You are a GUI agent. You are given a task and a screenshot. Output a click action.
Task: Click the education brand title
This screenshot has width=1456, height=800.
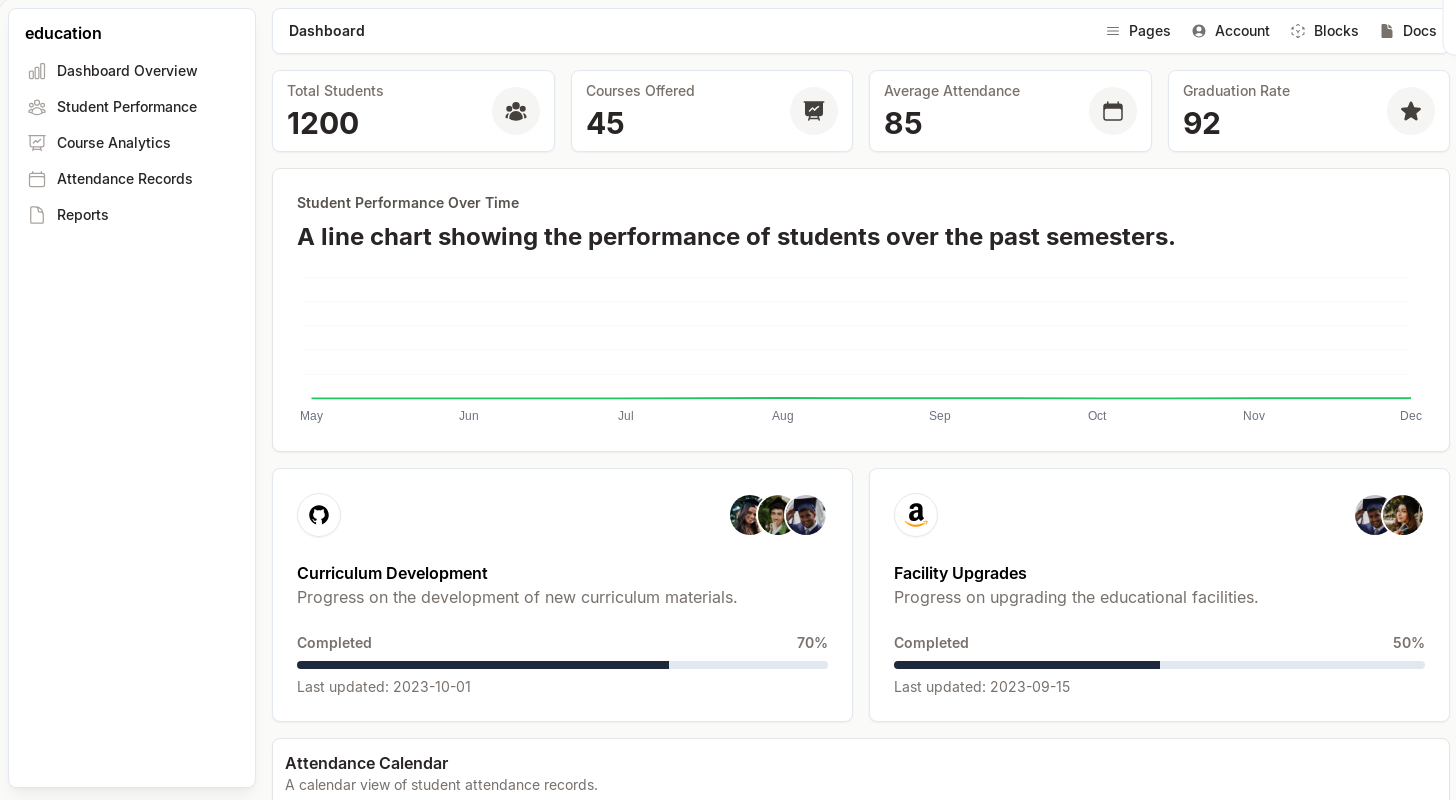63,33
